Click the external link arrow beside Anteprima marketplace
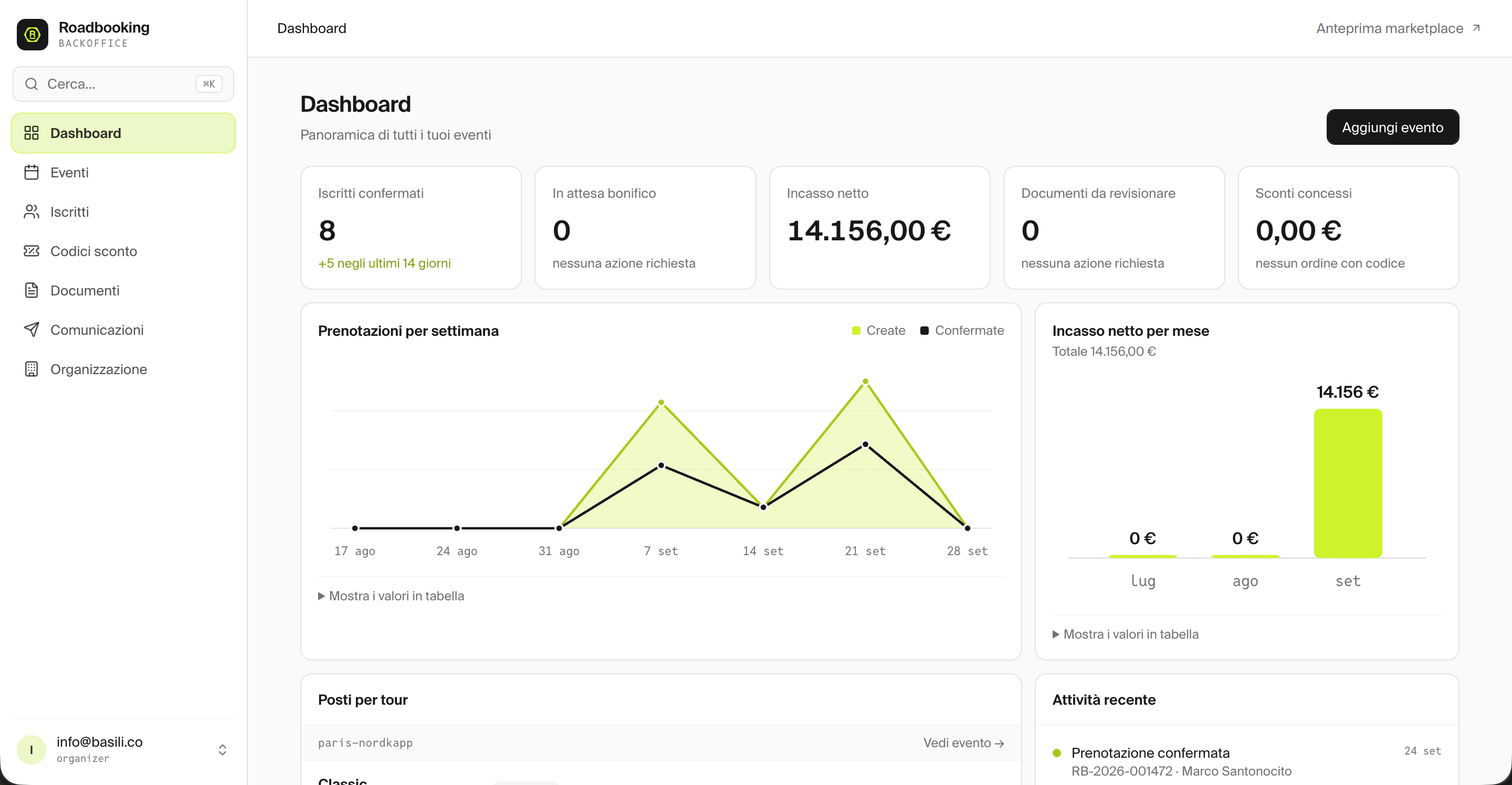This screenshot has width=1512, height=785. [1476, 28]
